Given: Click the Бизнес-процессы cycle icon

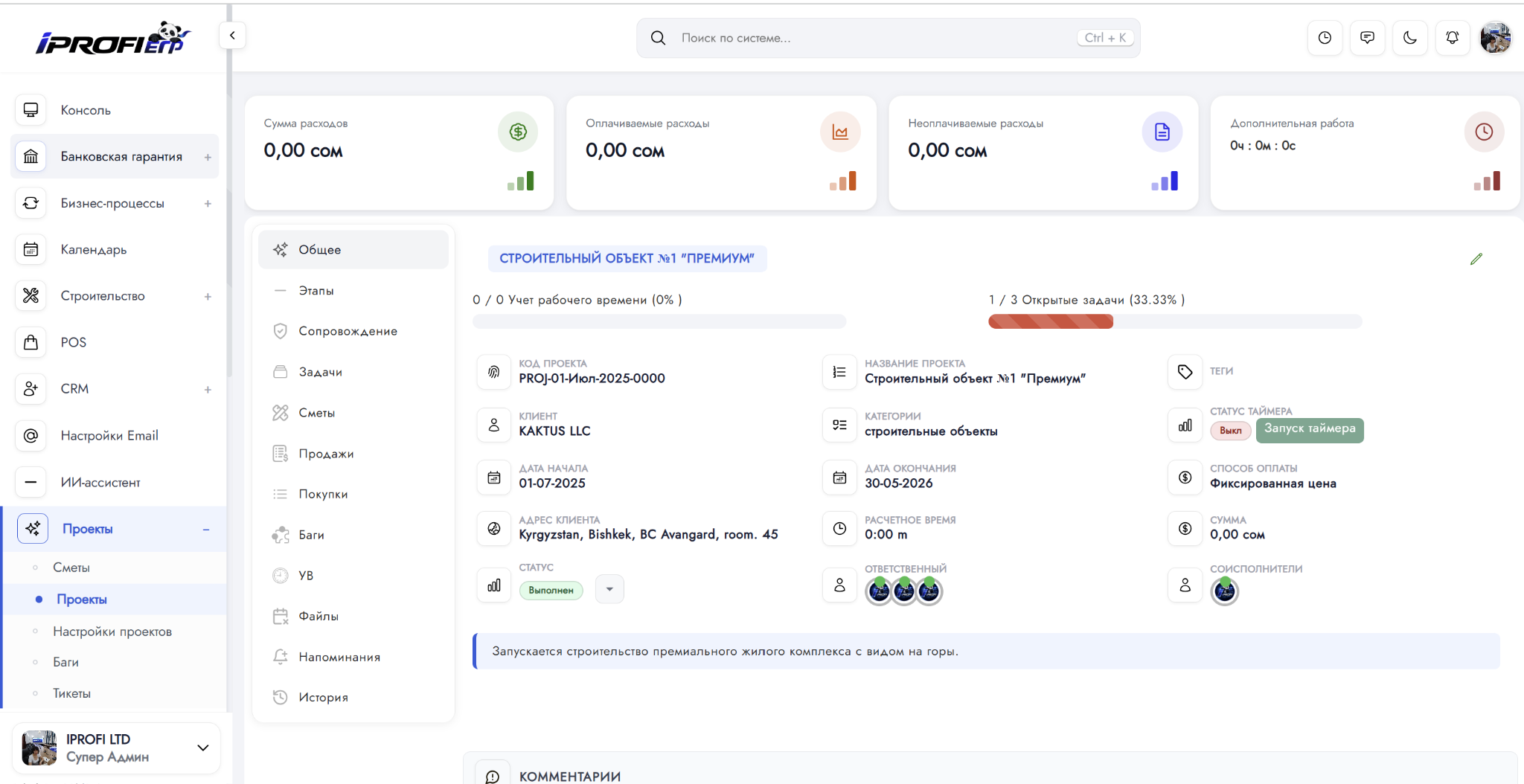Looking at the screenshot, I should click(31, 203).
